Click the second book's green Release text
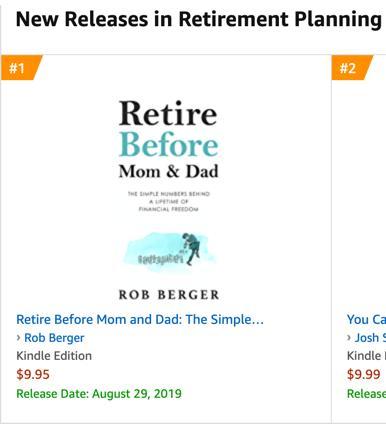The image size is (386, 424). click(366, 393)
